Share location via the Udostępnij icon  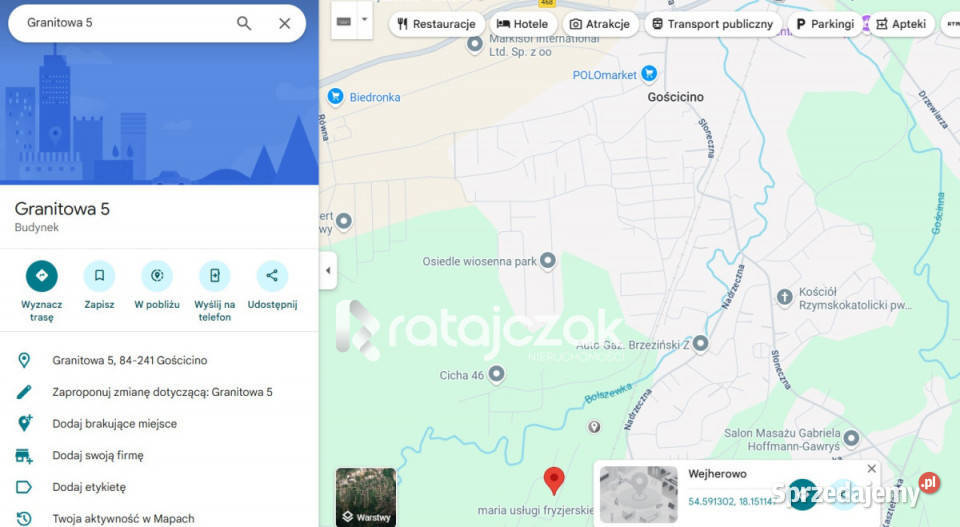272,276
